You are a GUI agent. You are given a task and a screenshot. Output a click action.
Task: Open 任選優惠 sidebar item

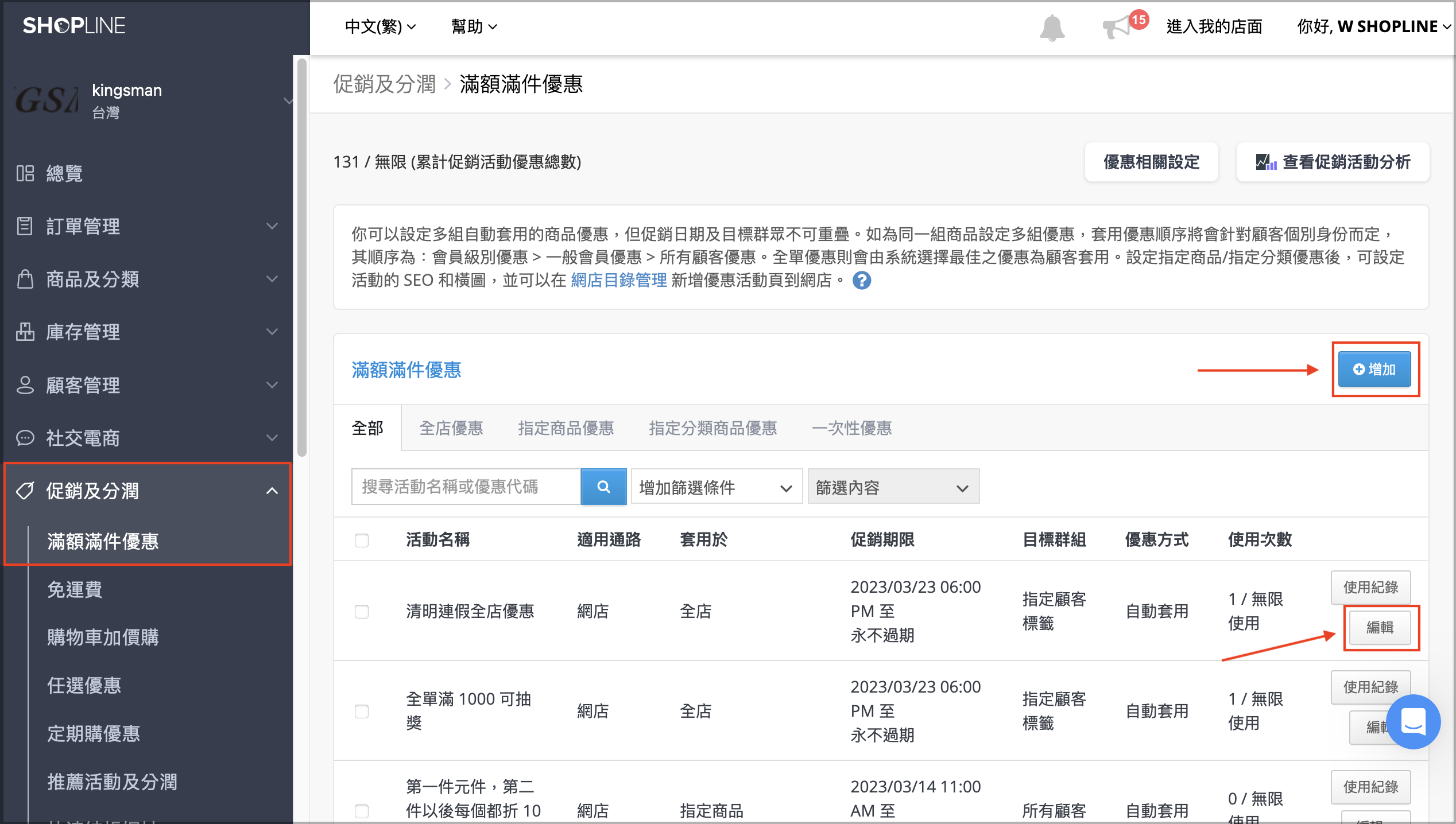point(84,685)
